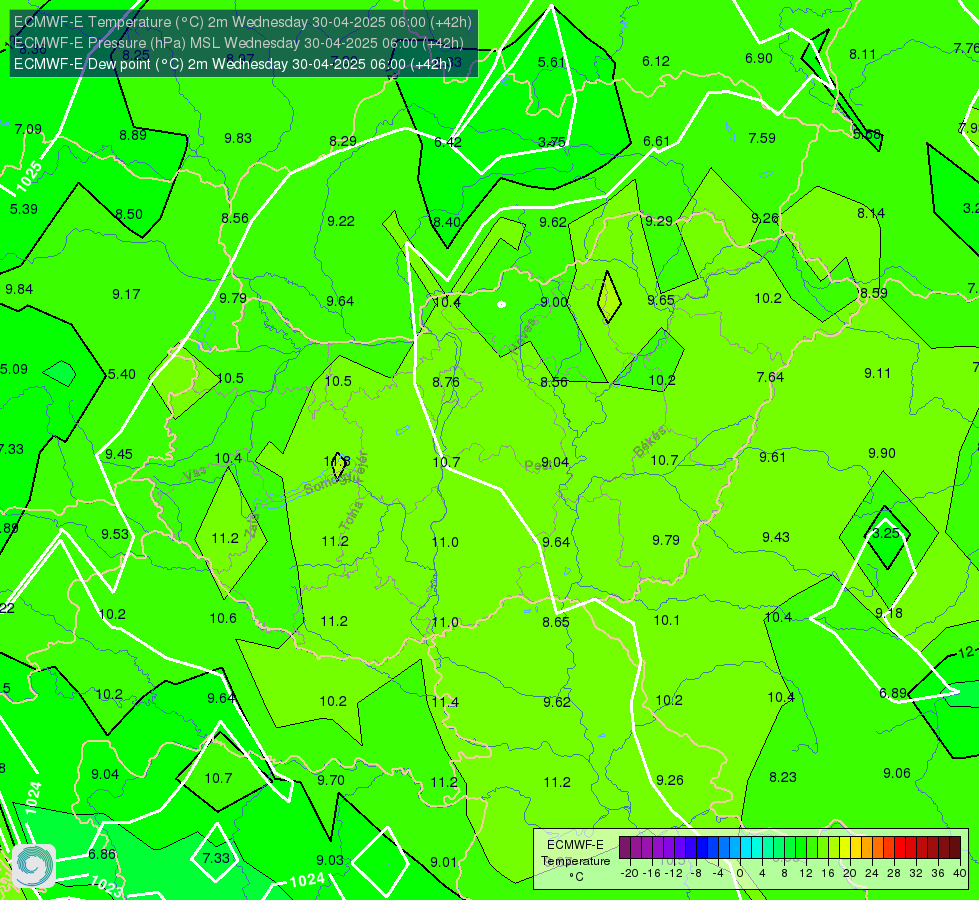Click the dew point value '8.29'
Viewport: 979px width, 900px height.
pos(343,142)
